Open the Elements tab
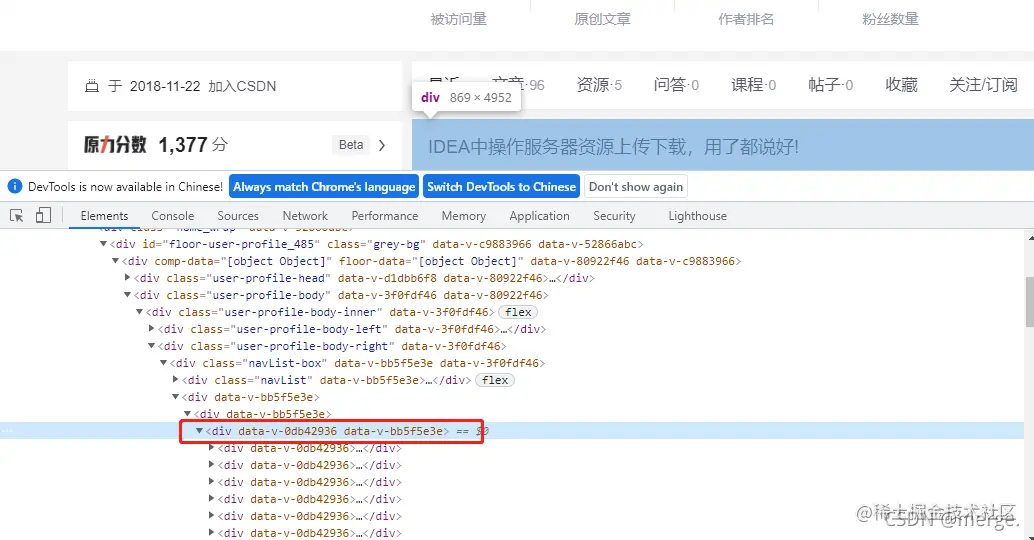This screenshot has height=540, width=1034. [104, 216]
